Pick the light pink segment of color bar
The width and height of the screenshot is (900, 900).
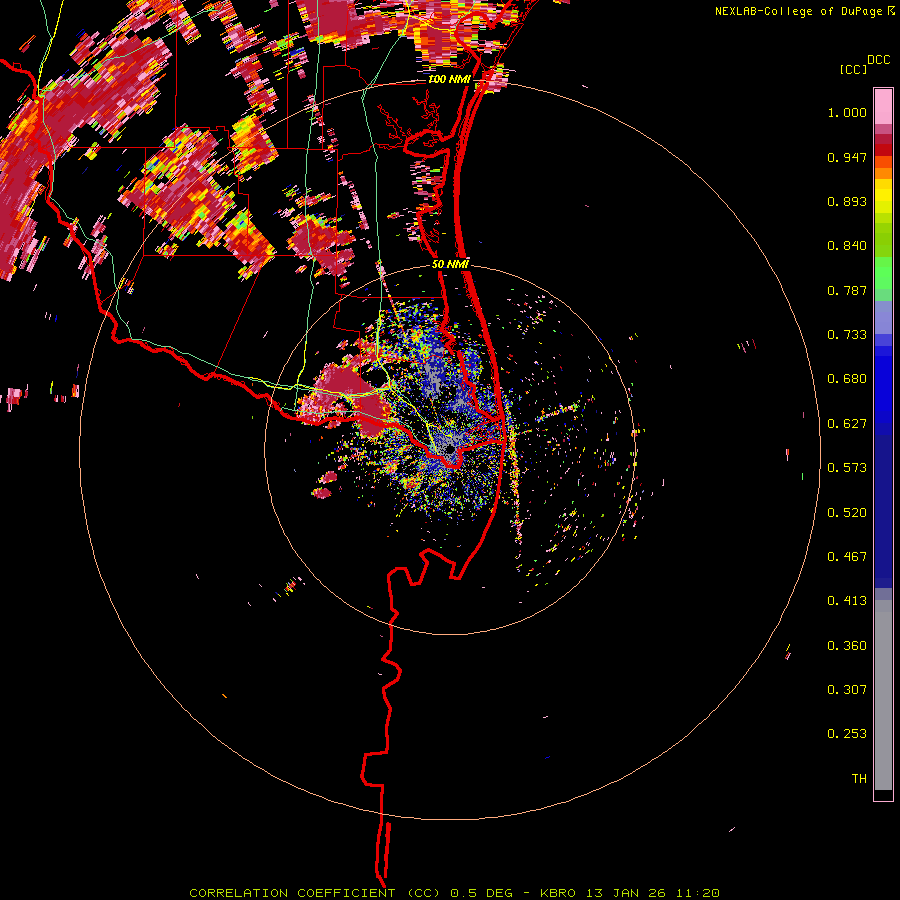pyautogui.click(x=883, y=107)
